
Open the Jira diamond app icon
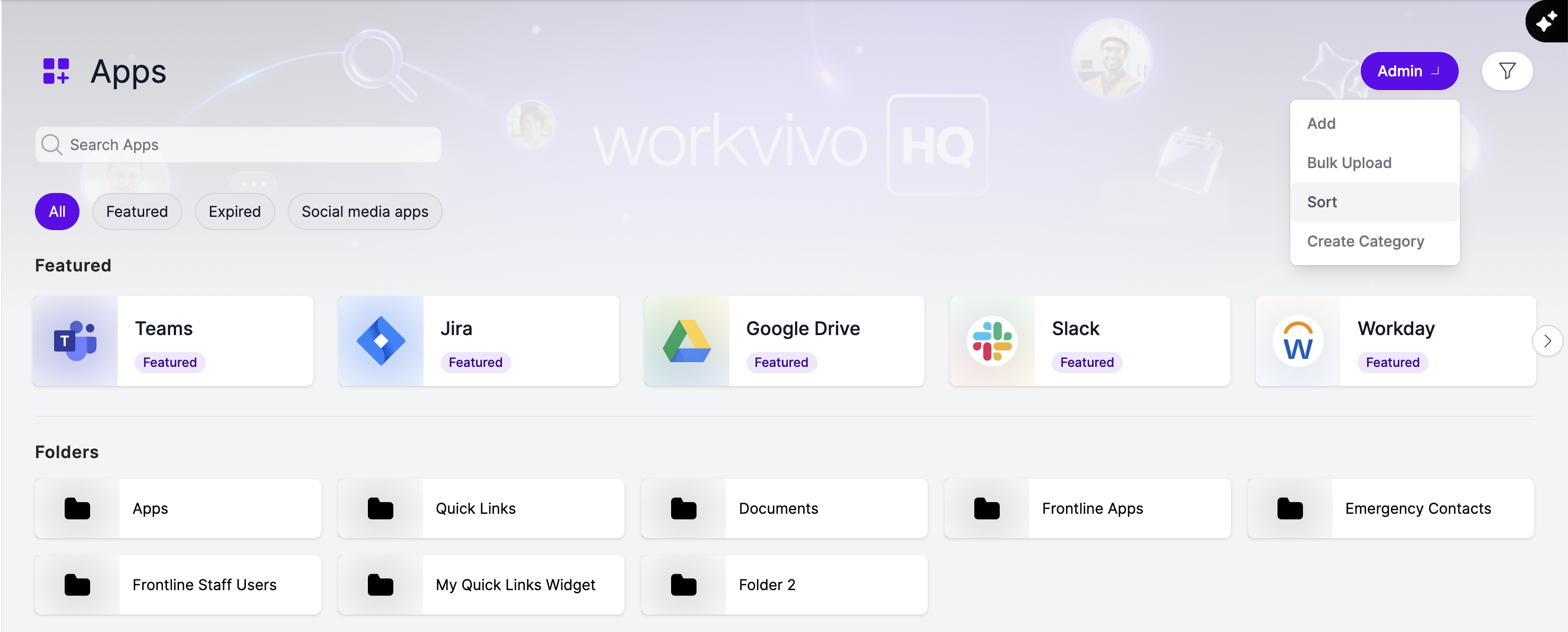(x=381, y=340)
